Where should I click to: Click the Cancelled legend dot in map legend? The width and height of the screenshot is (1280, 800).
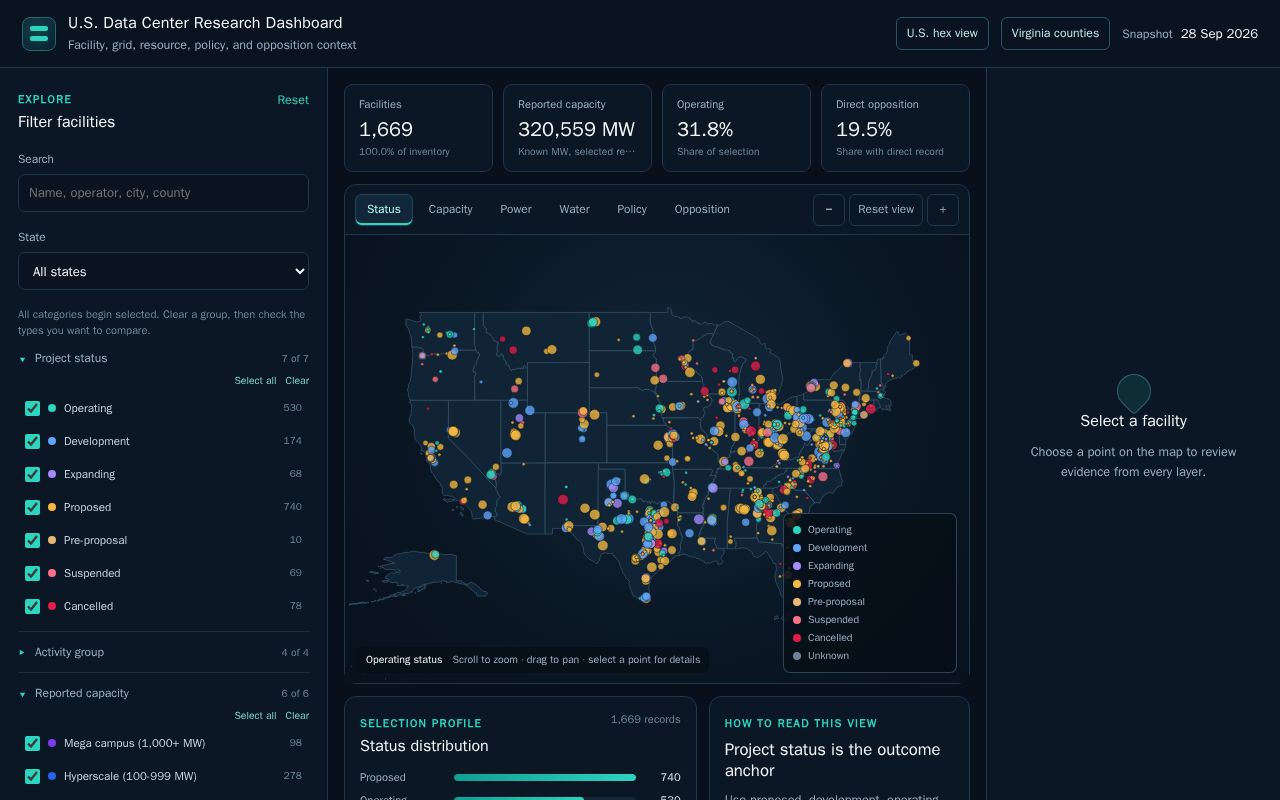click(797, 638)
